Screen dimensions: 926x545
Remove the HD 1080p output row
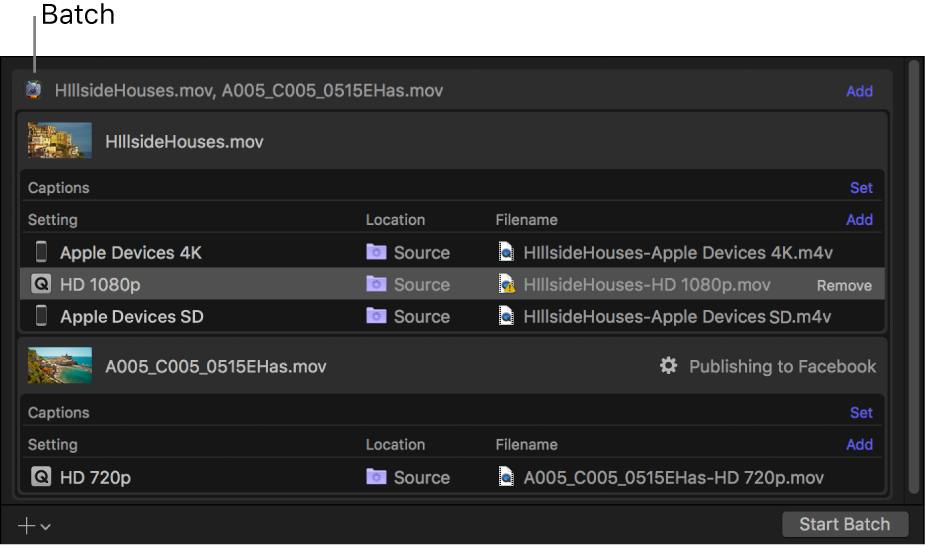[x=844, y=285]
